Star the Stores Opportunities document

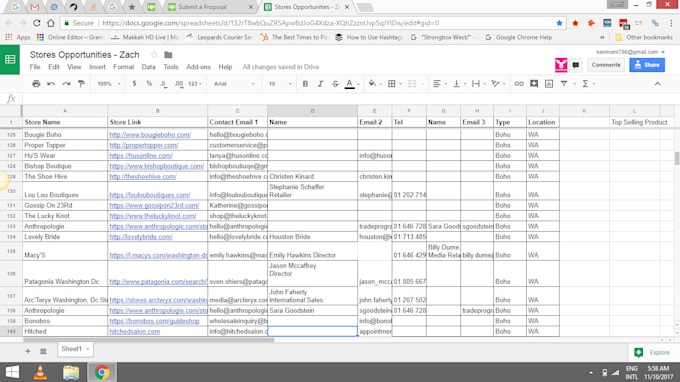click(x=154, y=55)
